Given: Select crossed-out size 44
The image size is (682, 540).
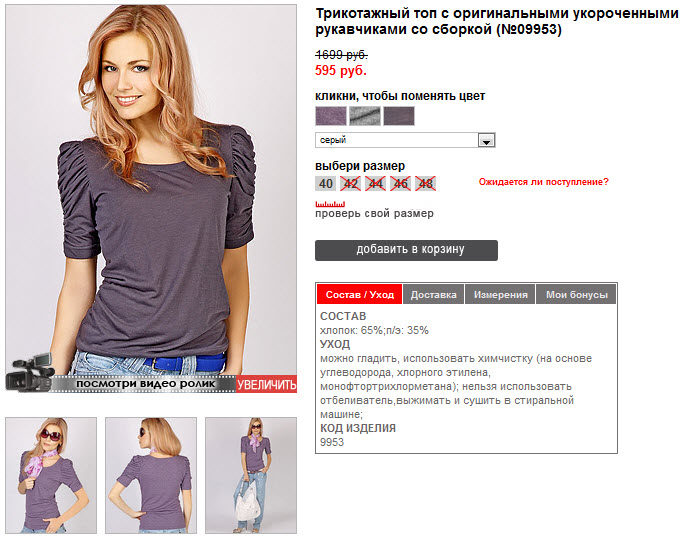Looking at the screenshot, I should [x=375, y=183].
